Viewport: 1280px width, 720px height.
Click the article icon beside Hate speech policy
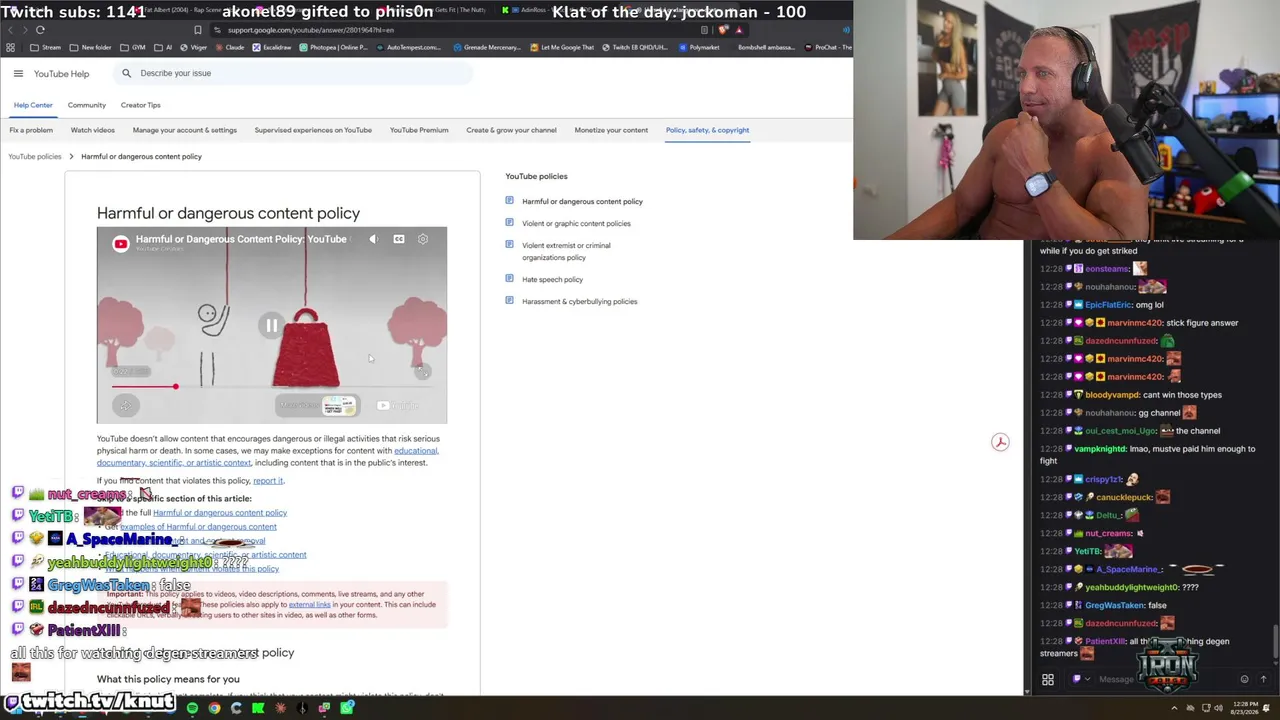tap(509, 279)
